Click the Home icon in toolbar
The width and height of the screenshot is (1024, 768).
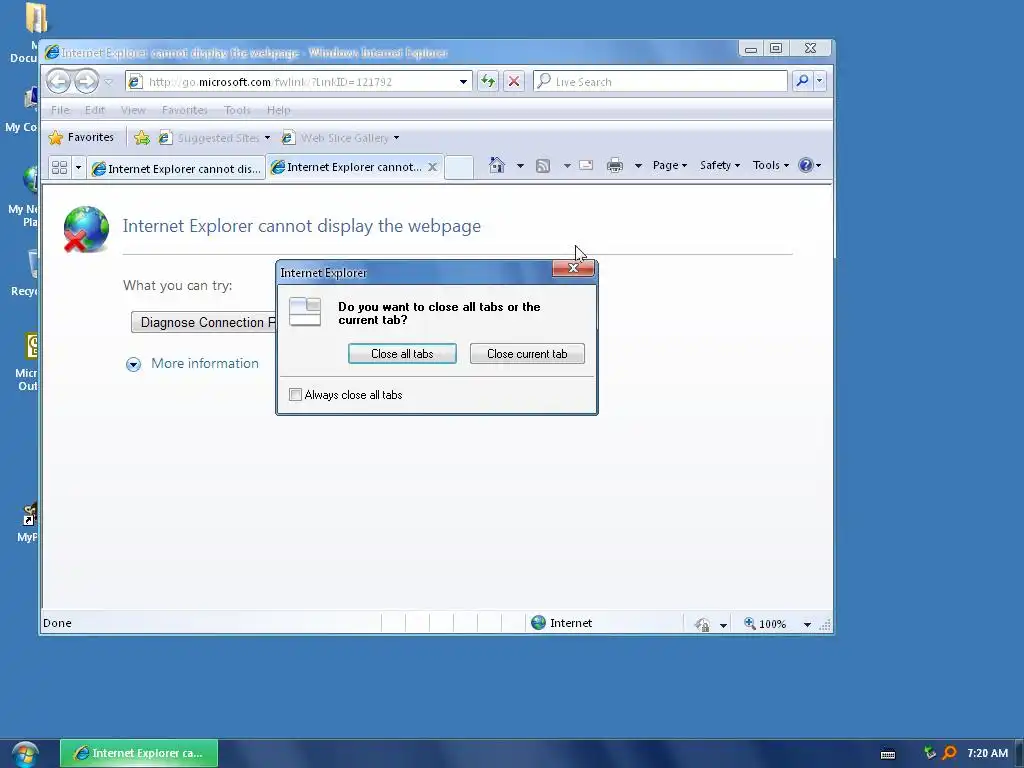[x=497, y=165]
